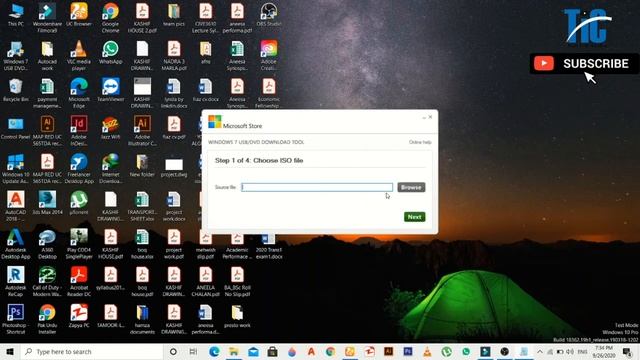Launch Zapya PC desktop shortcut

79,316
